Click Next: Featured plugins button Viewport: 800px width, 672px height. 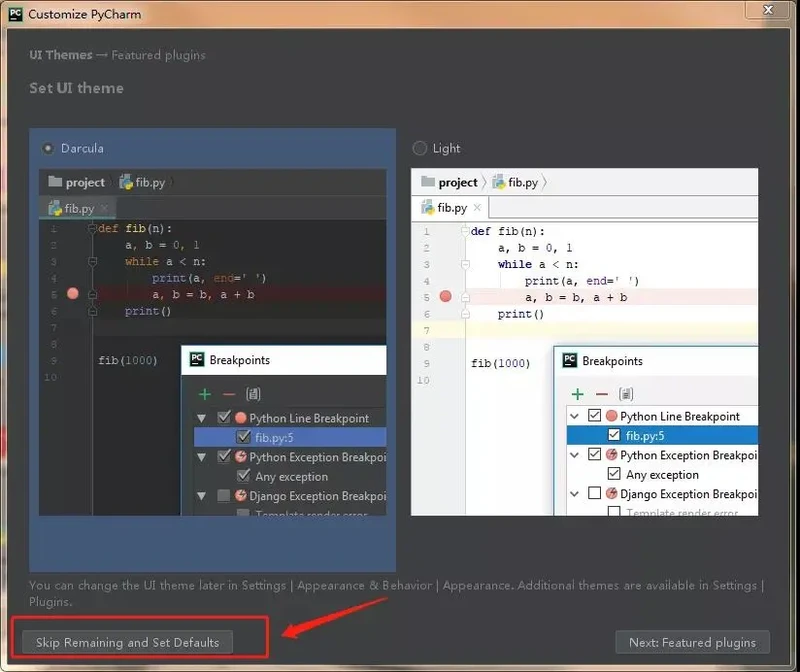[692, 642]
